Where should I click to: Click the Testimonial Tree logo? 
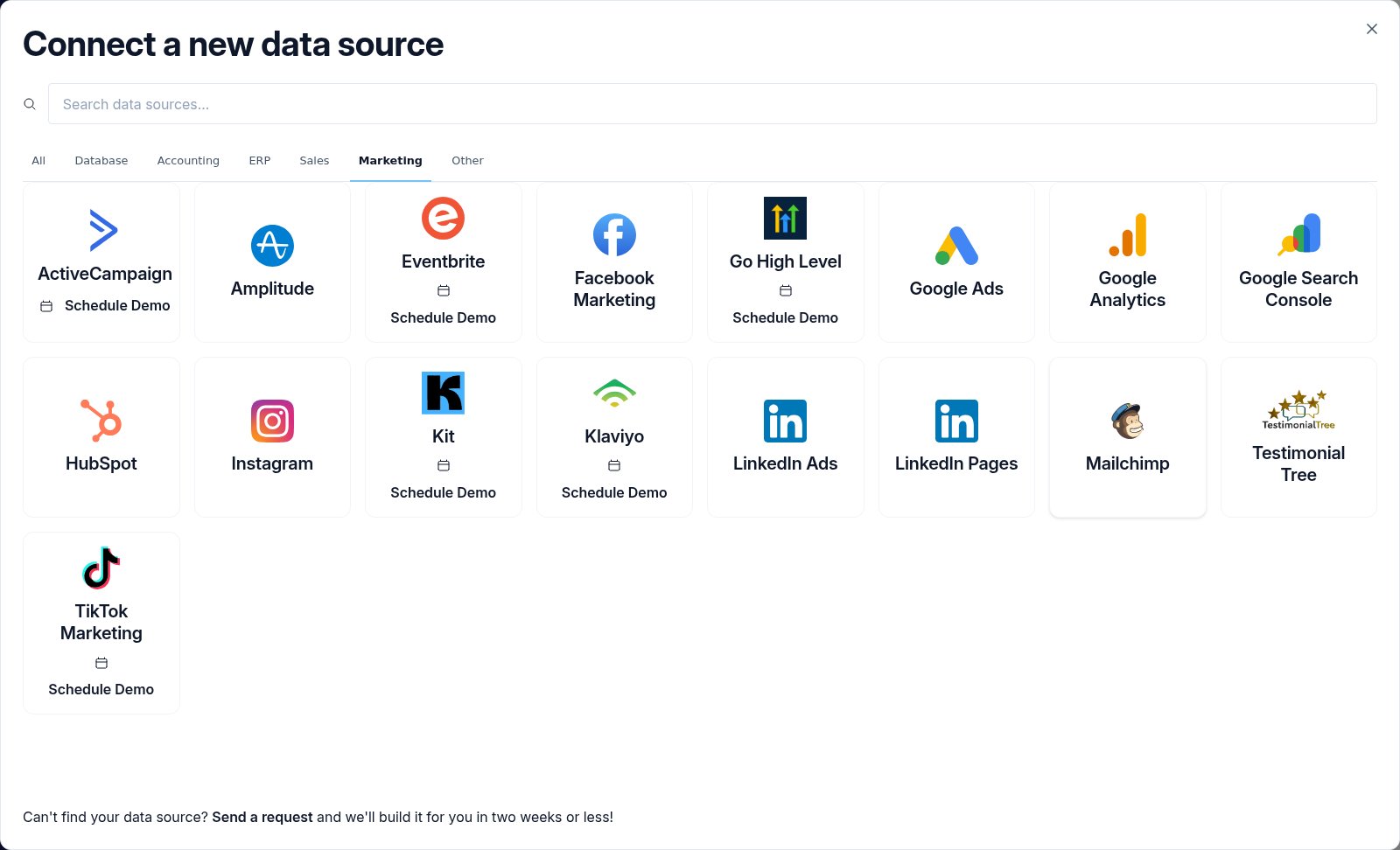1298,410
